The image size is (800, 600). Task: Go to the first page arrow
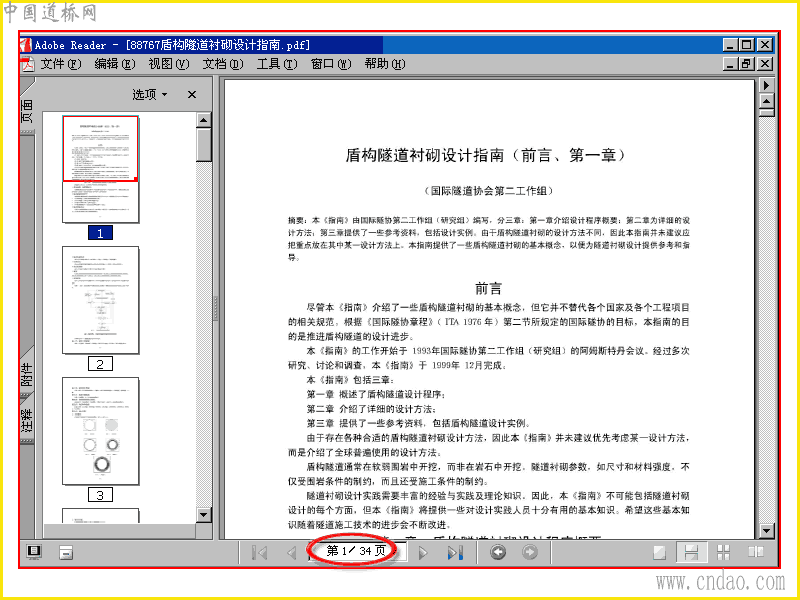(x=260, y=553)
